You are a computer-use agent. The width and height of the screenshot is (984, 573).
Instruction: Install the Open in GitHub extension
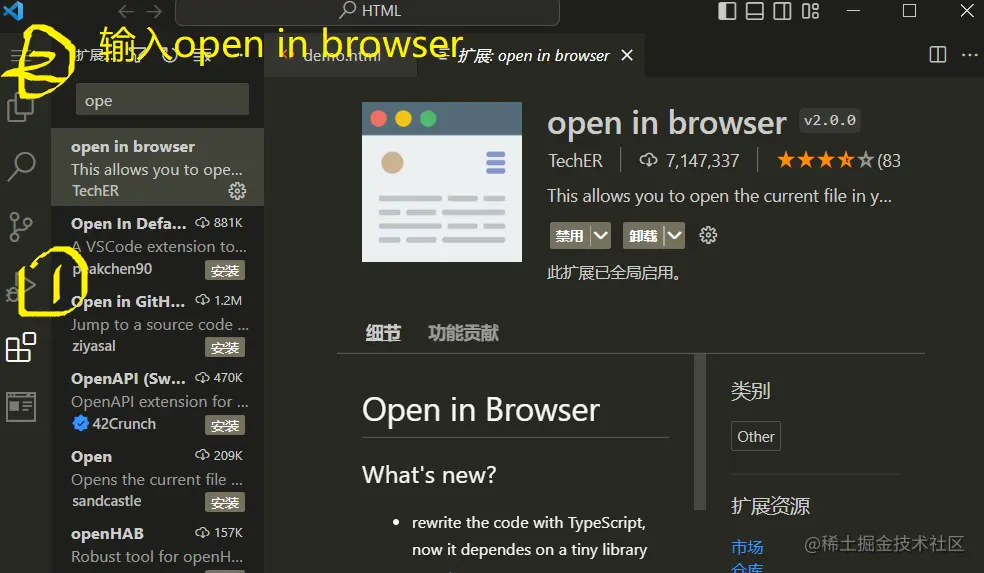pos(225,348)
